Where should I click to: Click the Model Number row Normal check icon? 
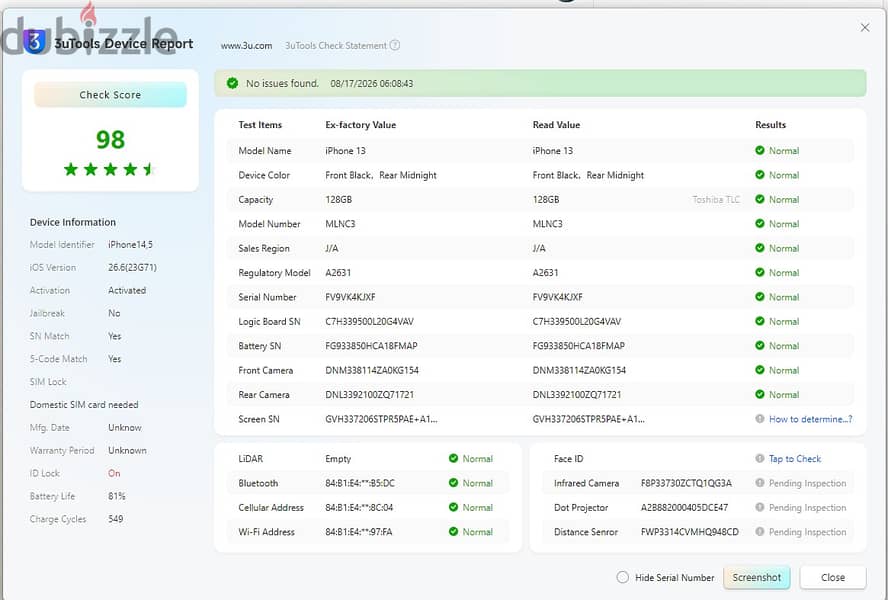(x=760, y=223)
